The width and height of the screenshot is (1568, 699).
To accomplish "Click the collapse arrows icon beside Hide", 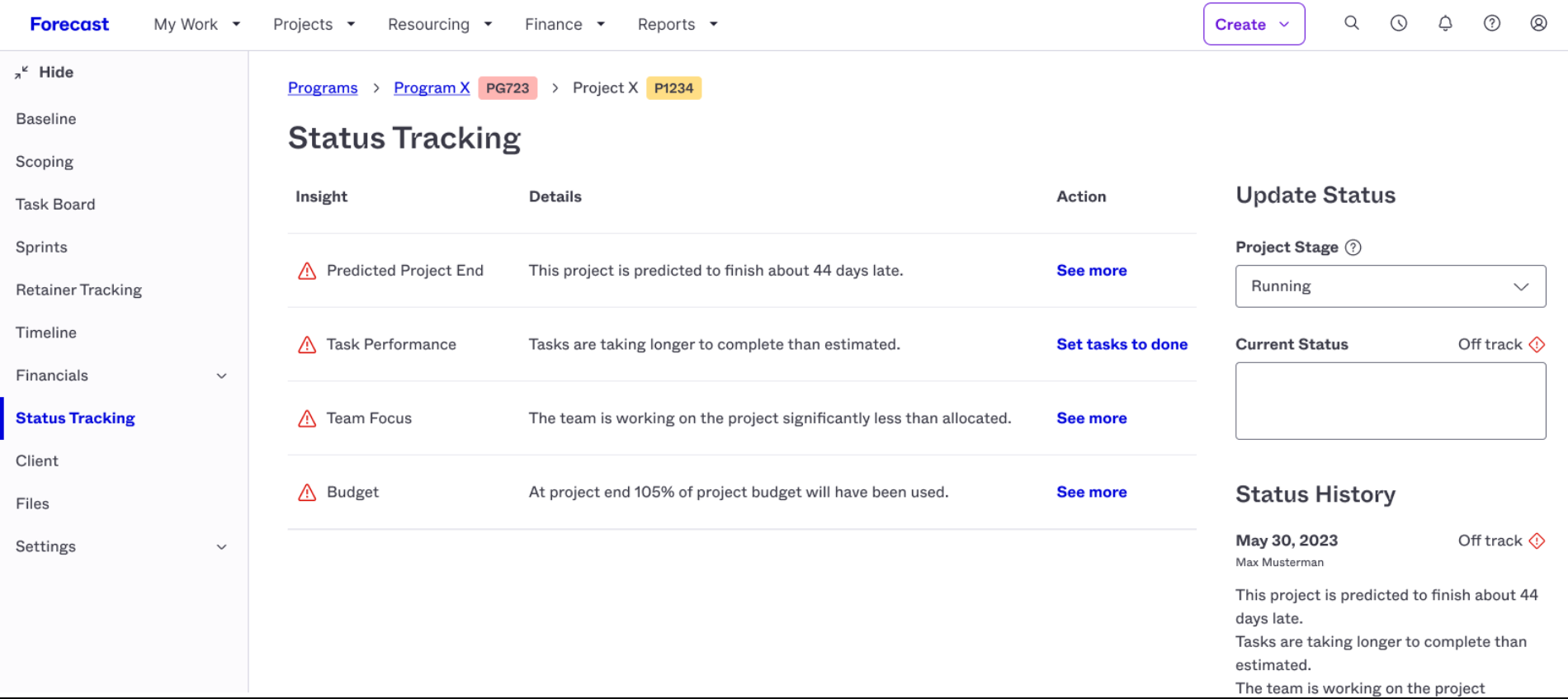I will (x=21, y=73).
